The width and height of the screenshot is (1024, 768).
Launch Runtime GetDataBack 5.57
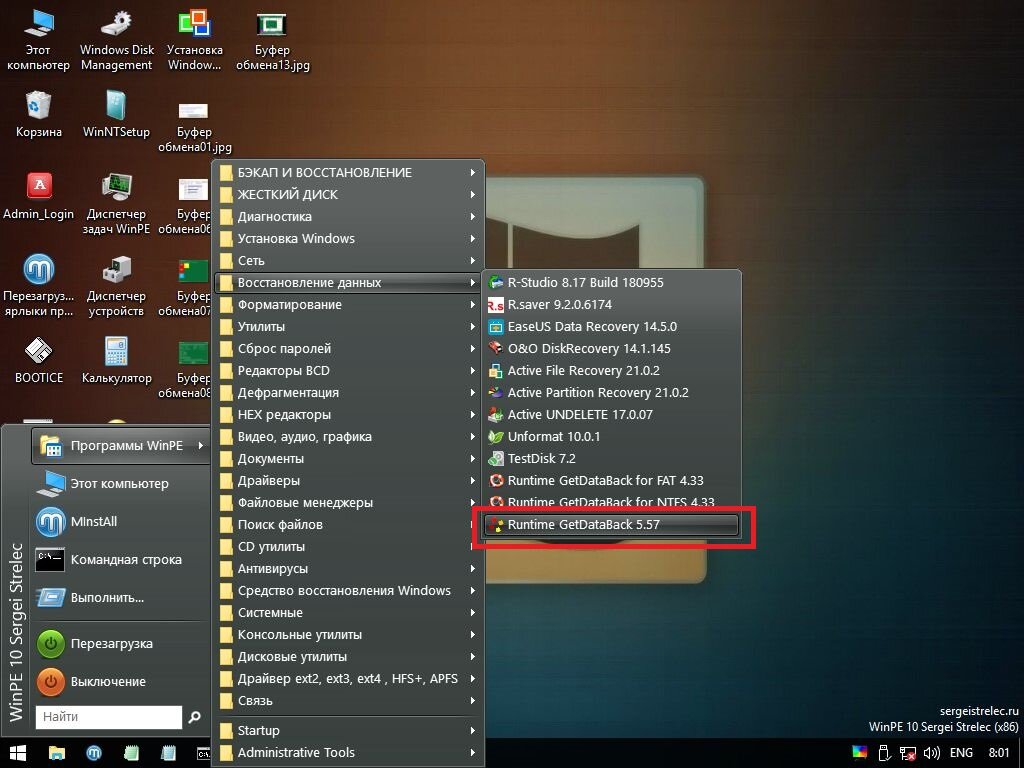click(611, 524)
